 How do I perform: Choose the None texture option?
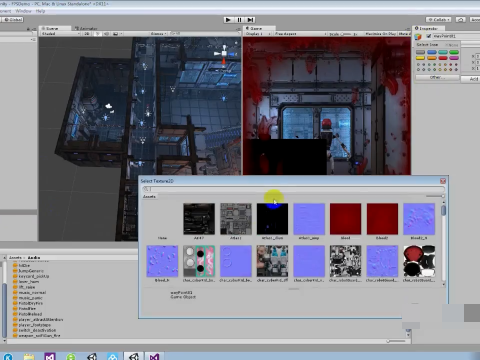pyautogui.click(x=162, y=222)
